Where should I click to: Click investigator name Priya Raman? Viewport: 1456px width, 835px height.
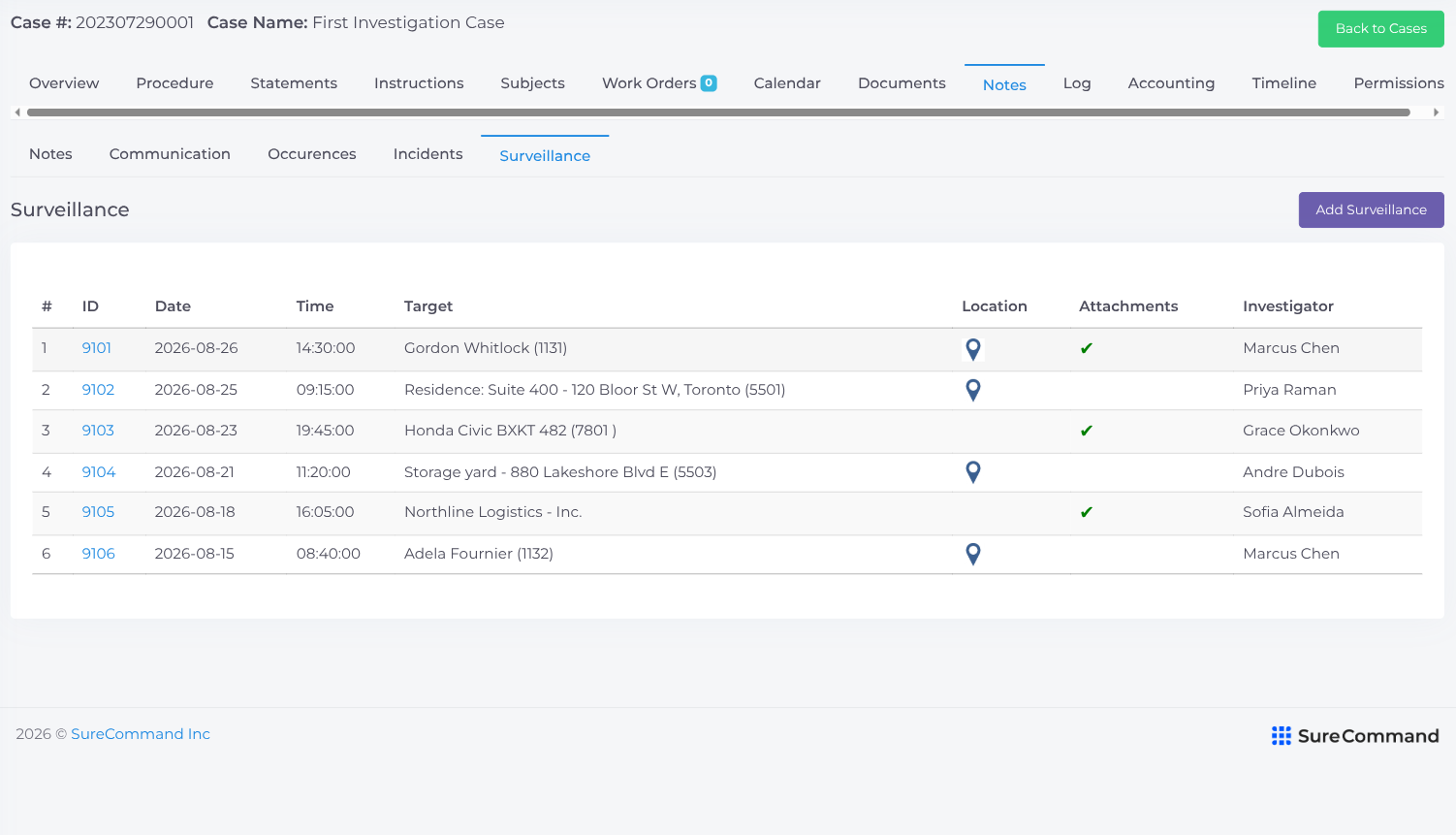pos(1289,390)
